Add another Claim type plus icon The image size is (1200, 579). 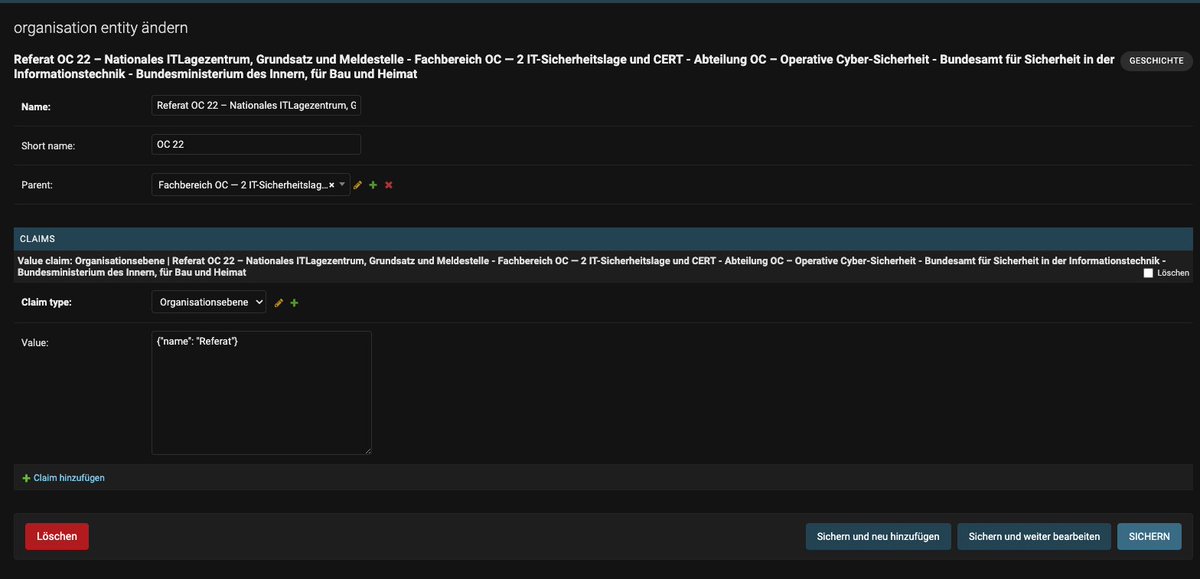295,302
